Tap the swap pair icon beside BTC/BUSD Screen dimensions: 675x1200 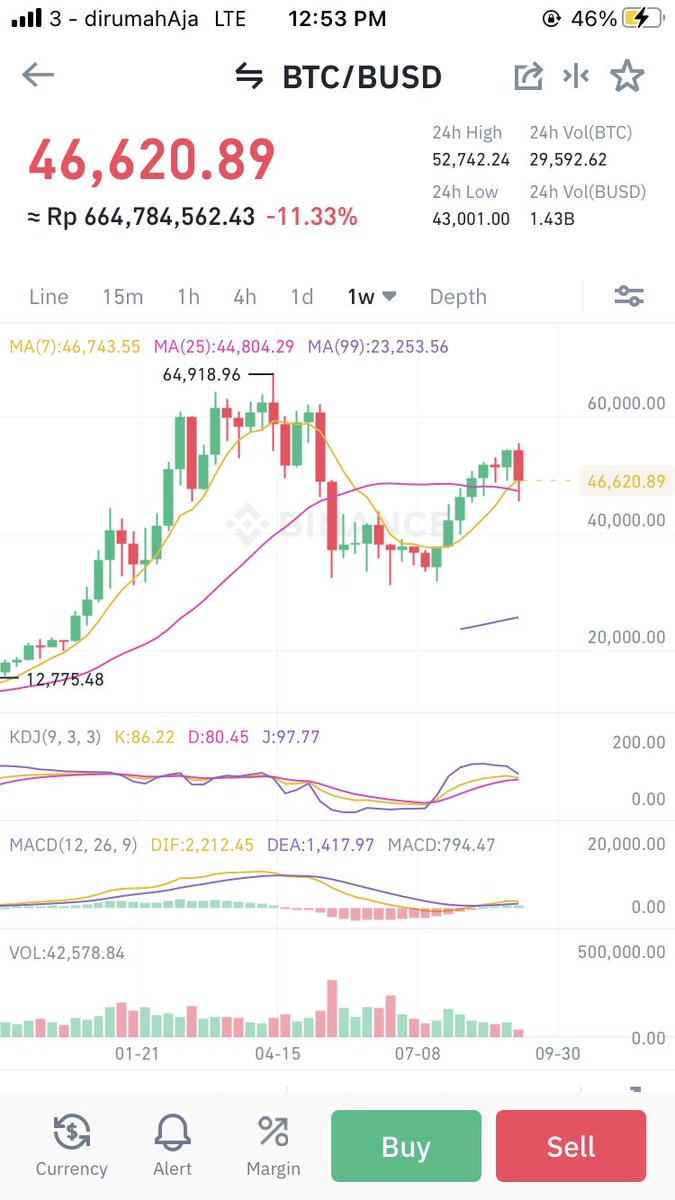pyautogui.click(x=249, y=77)
